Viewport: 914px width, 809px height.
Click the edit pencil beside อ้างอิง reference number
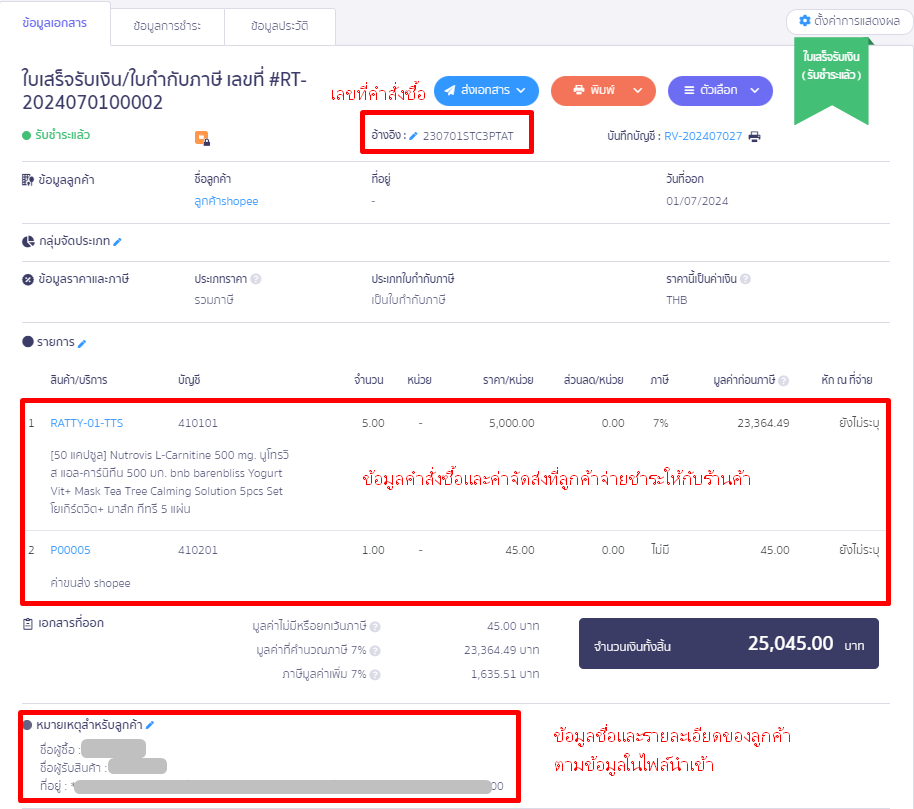pos(414,133)
